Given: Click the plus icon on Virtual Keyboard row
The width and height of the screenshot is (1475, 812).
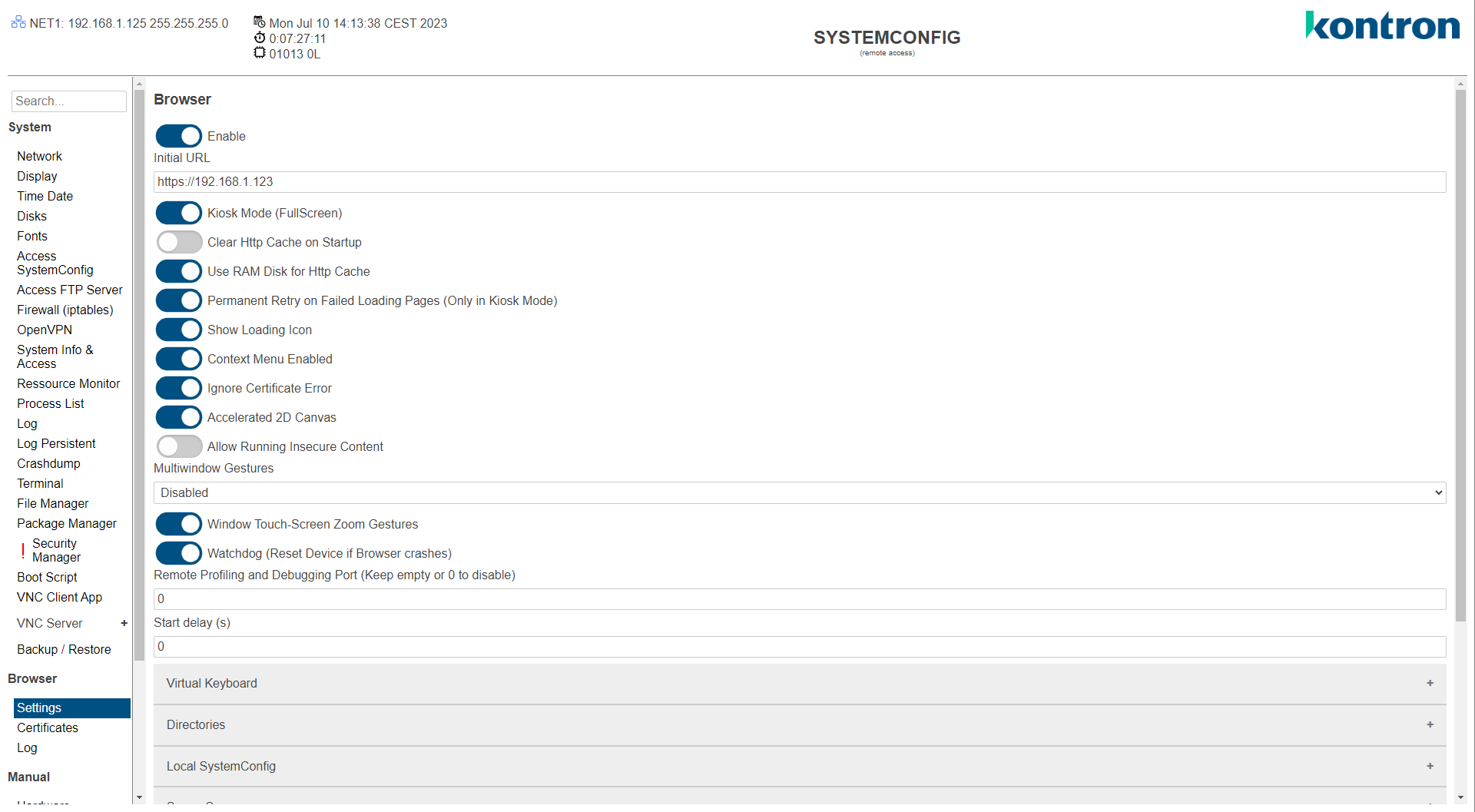Looking at the screenshot, I should [x=1430, y=683].
